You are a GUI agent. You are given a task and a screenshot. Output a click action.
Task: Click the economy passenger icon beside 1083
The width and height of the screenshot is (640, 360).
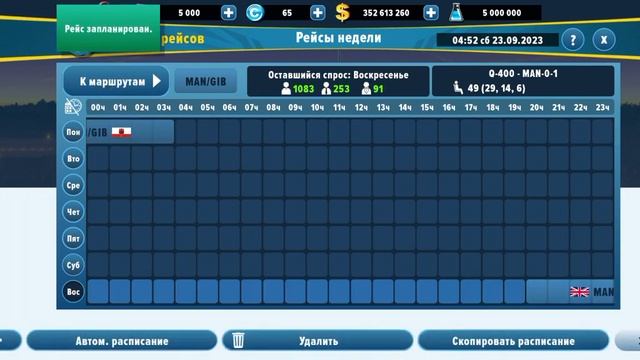pos(286,89)
